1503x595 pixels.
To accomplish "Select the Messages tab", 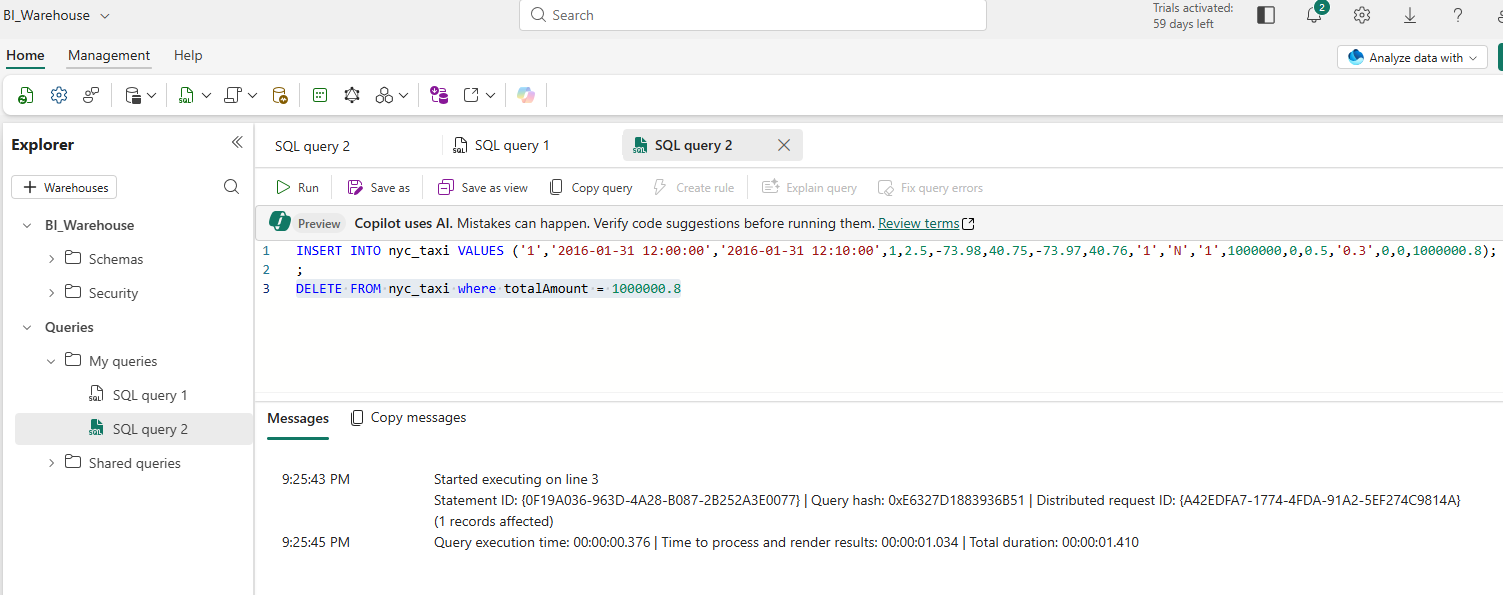I will point(298,418).
